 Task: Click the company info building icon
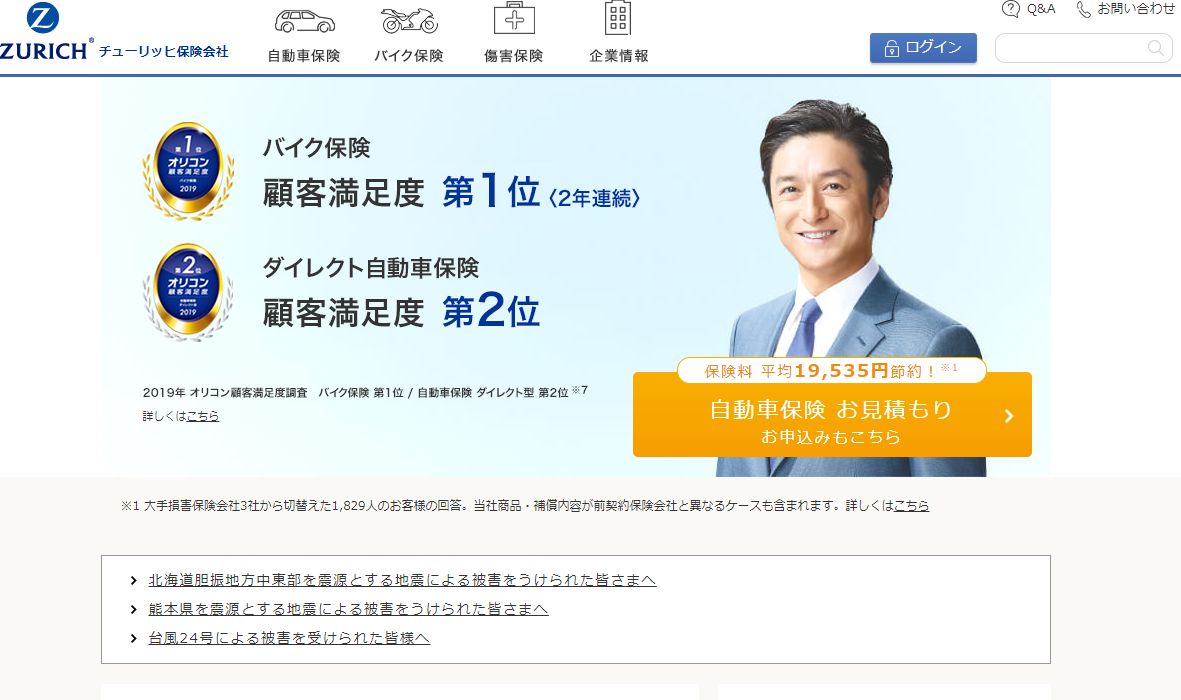618,17
